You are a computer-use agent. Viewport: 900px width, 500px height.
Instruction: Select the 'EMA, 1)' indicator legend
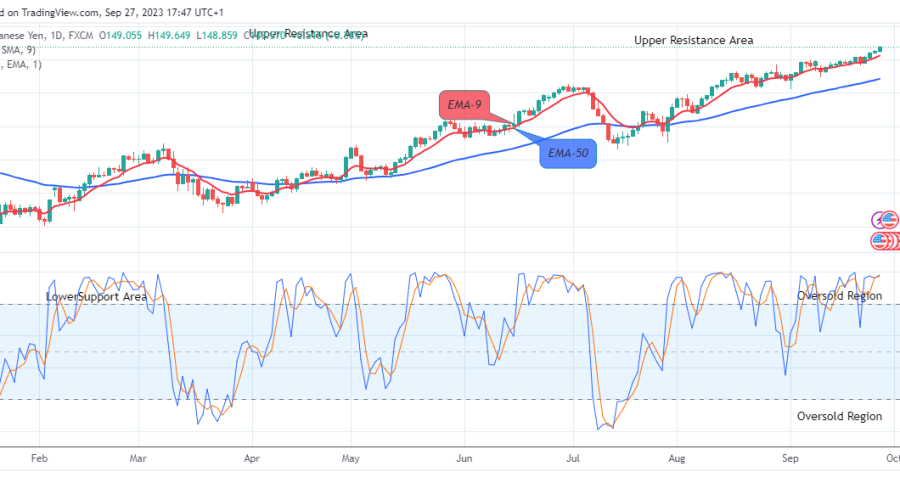coord(21,64)
